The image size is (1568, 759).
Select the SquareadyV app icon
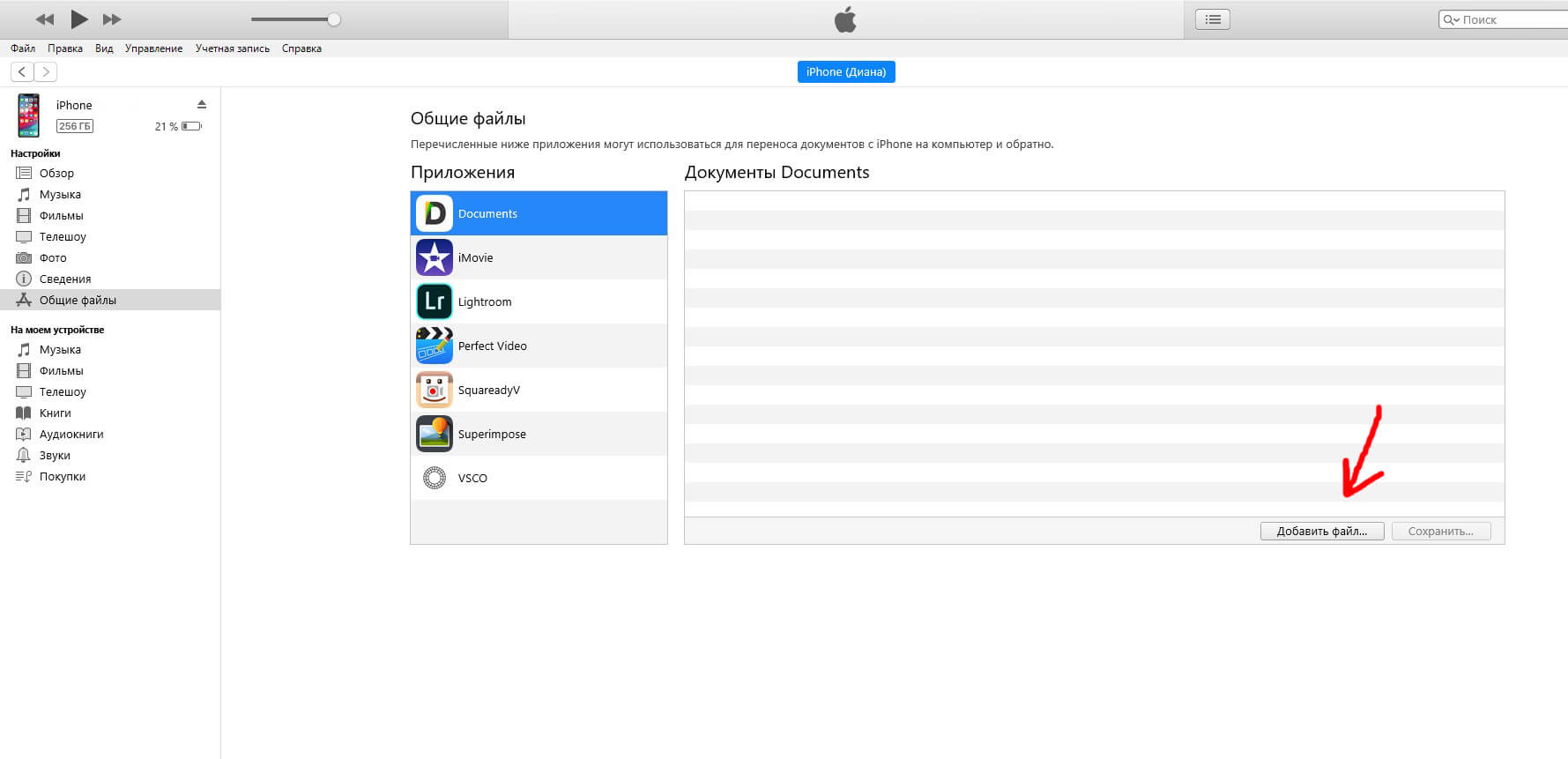434,390
